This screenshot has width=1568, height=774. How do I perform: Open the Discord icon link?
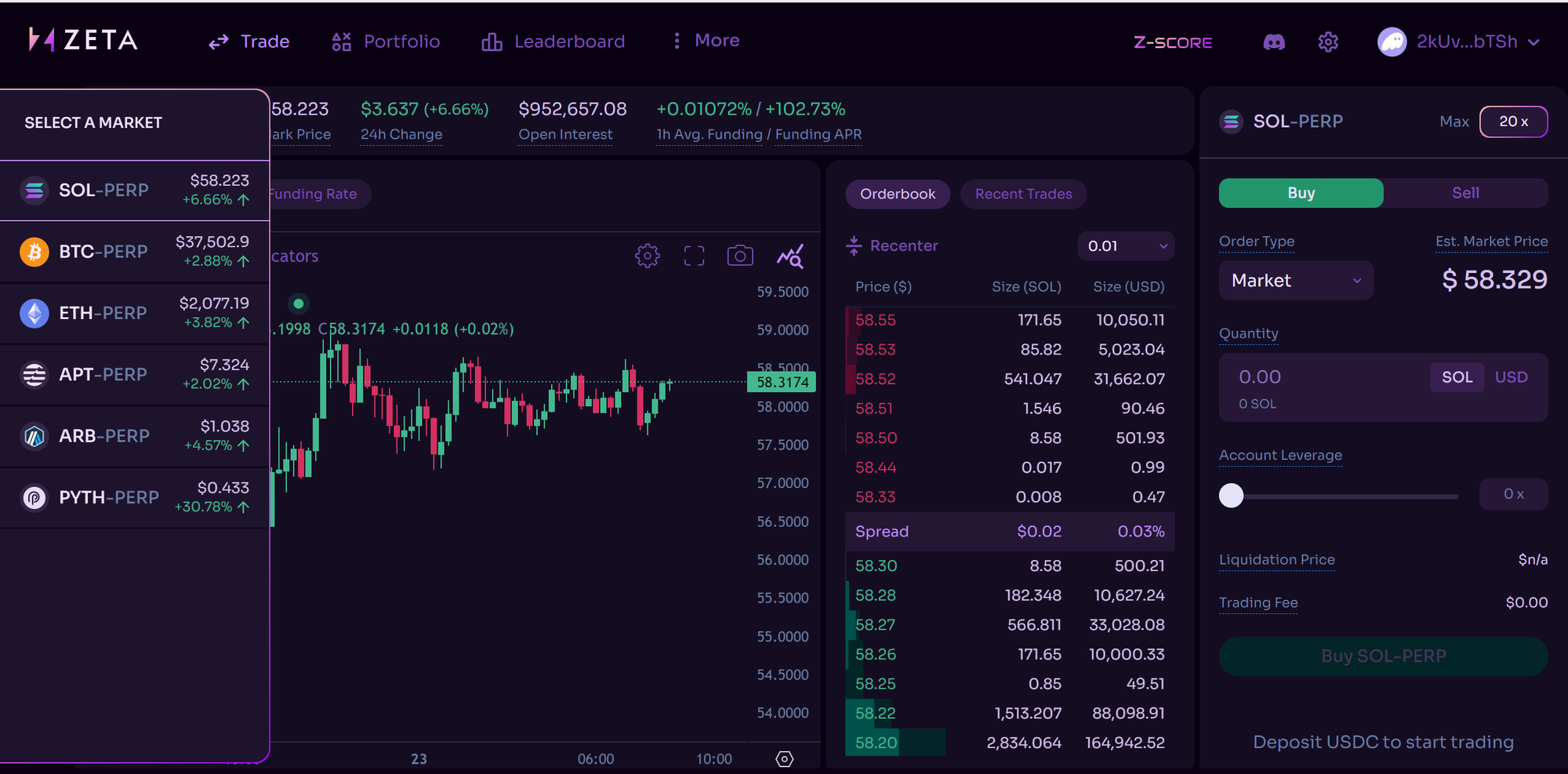(x=1274, y=42)
